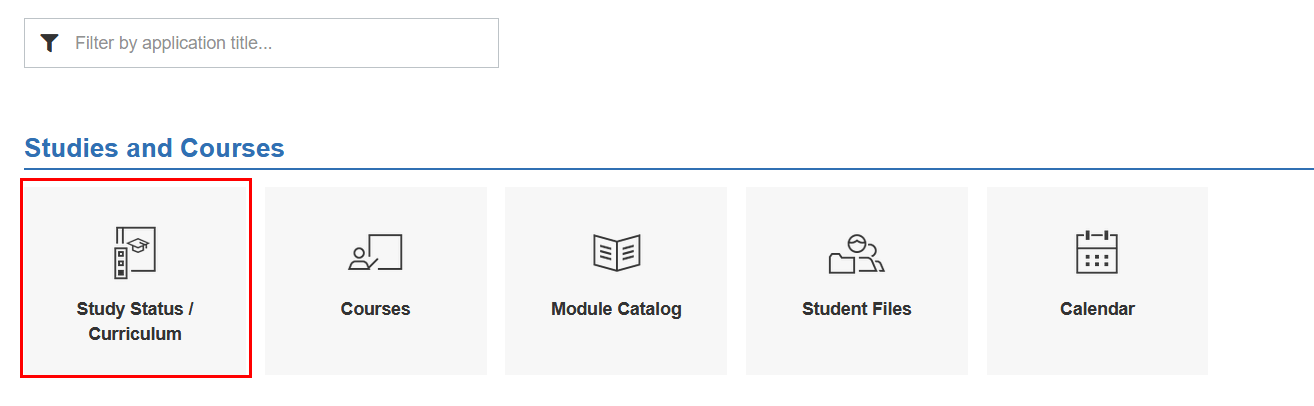Image resolution: width=1314 pixels, height=406 pixels.
Task: Click the Student Files folder-person icon
Action: (x=856, y=253)
